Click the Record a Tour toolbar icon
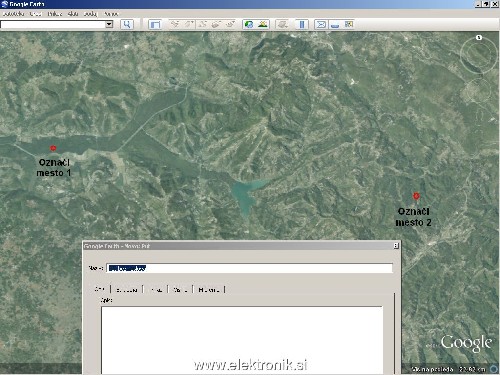This screenshot has width=500, height=375. coord(230,24)
